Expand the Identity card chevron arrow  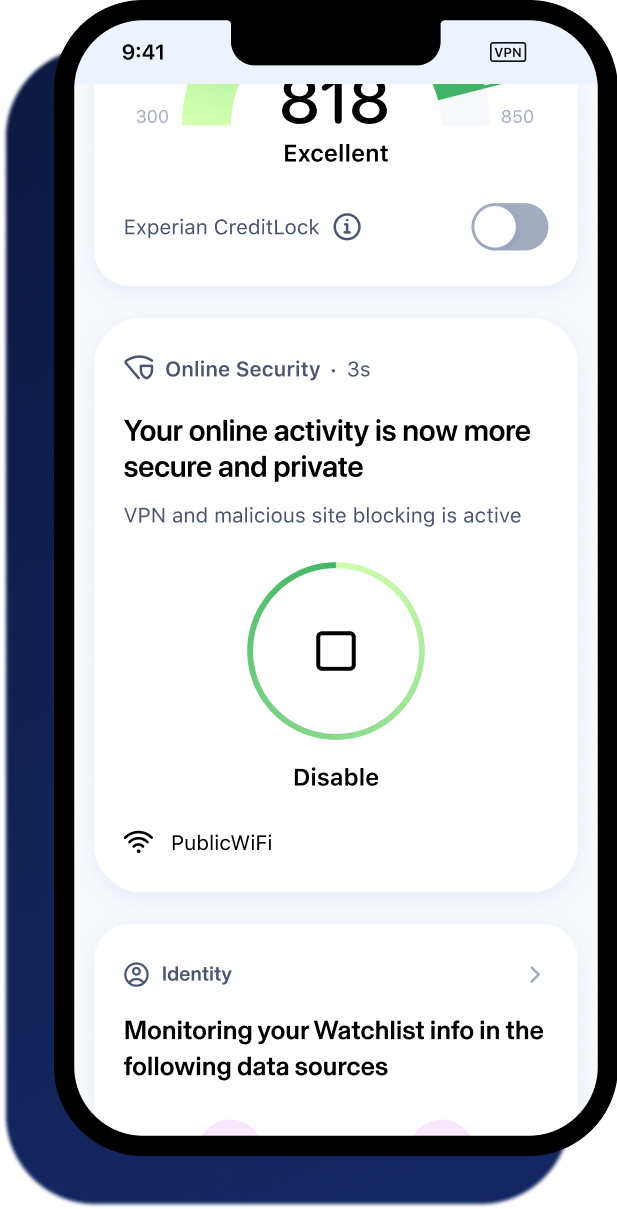(x=535, y=974)
